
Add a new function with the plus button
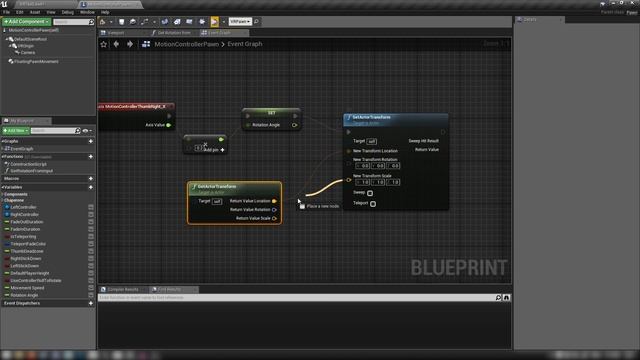[x=91, y=157]
